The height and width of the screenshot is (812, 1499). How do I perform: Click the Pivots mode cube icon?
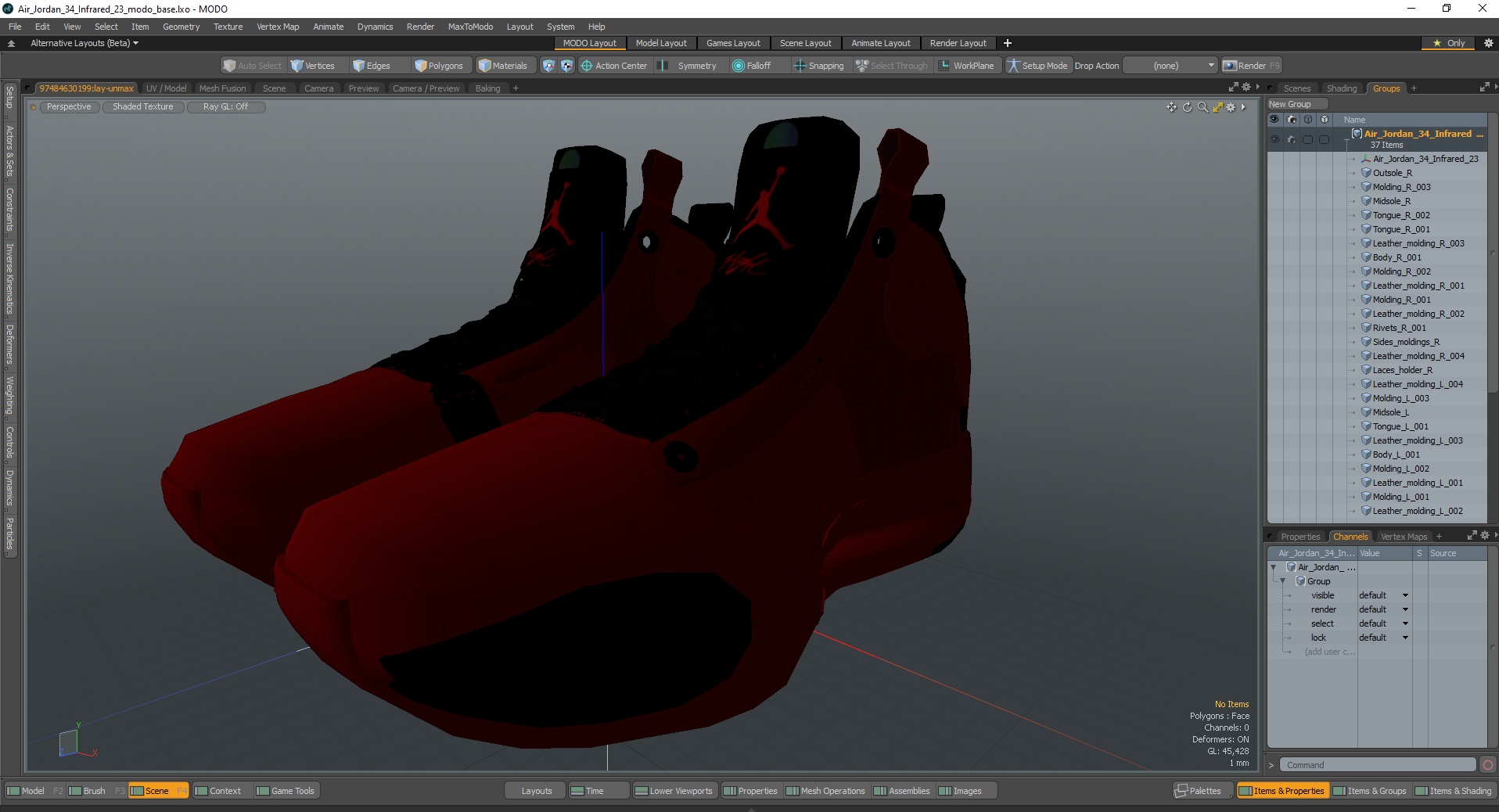[x=566, y=66]
